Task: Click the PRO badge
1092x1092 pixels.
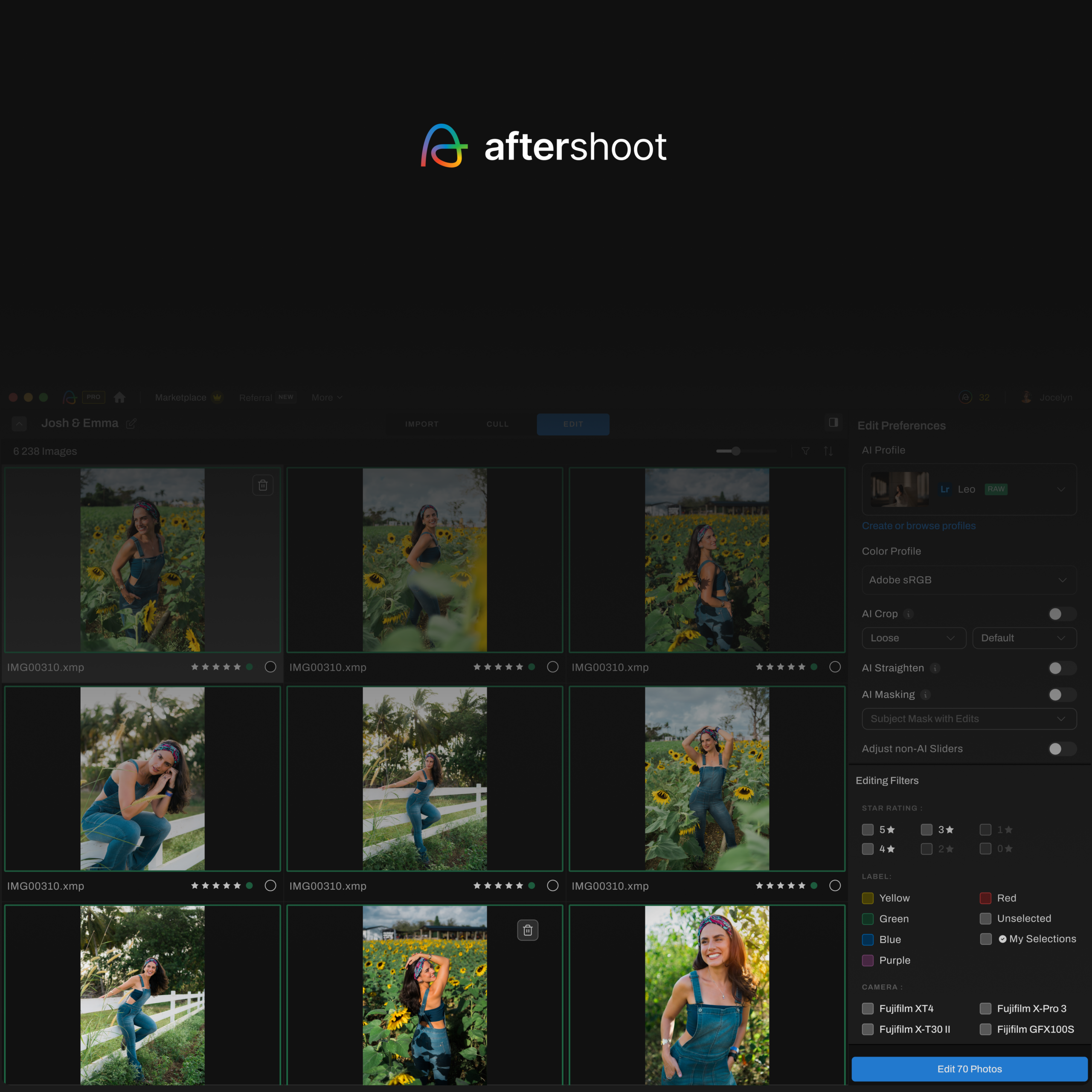Action: [x=94, y=397]
